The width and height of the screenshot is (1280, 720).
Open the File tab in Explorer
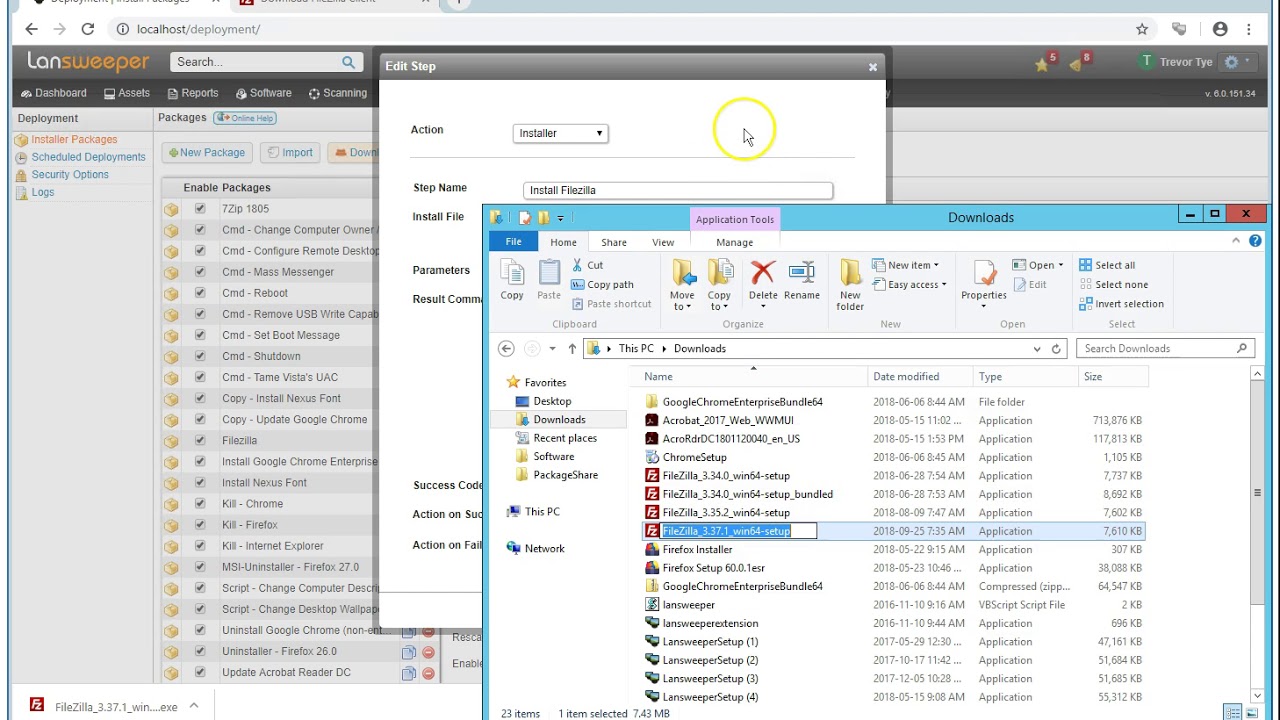513,242
